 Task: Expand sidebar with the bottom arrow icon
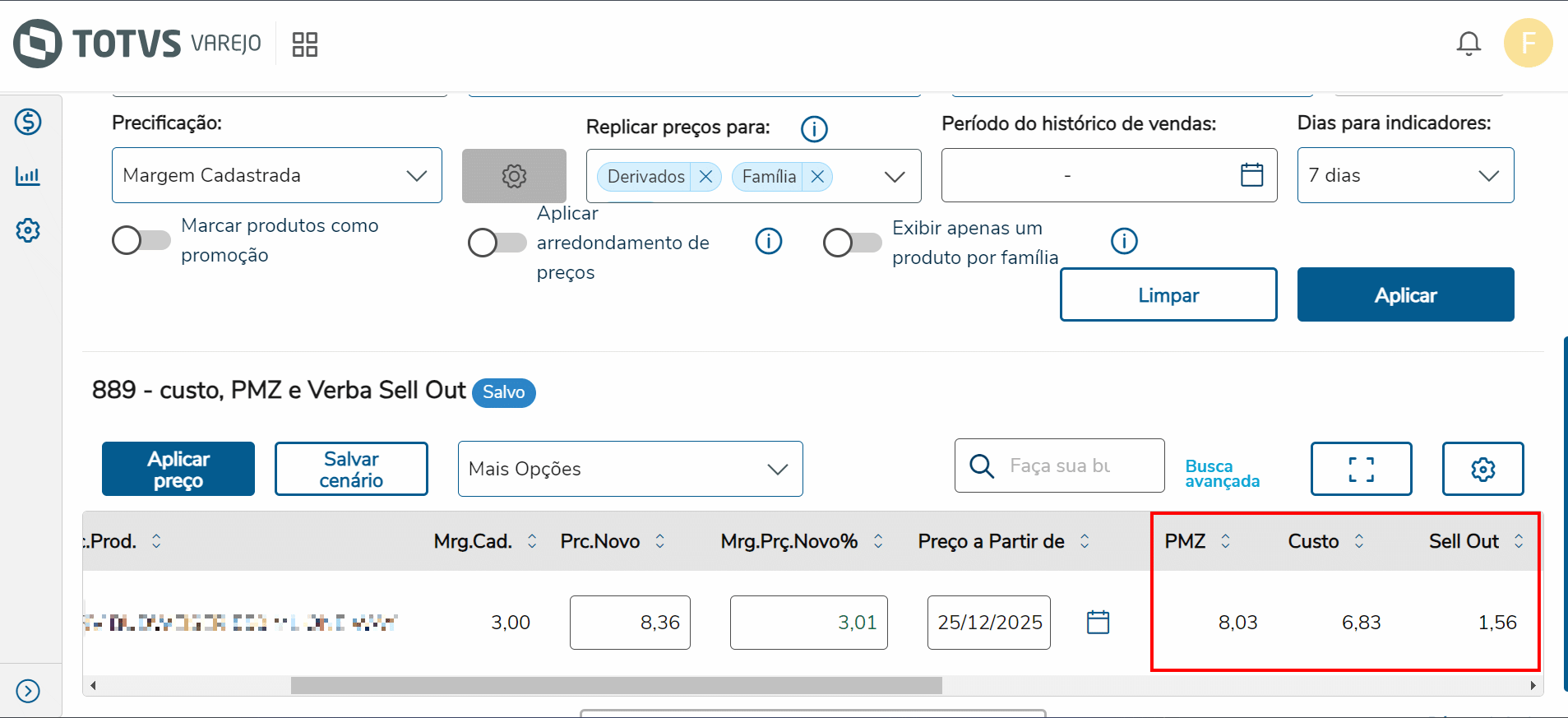click(28, 691)
